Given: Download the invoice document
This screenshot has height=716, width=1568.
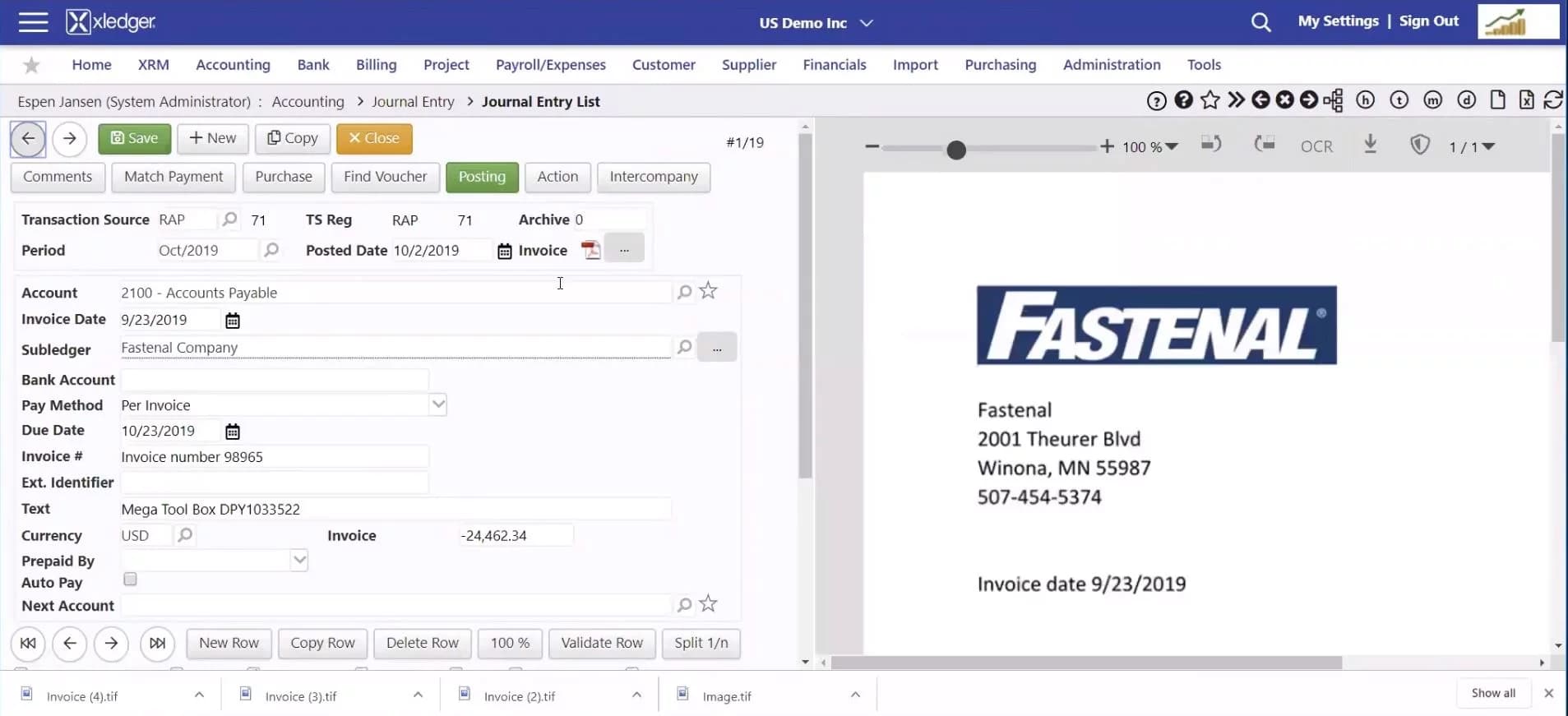Looking at the screenshot, I should [x=1370, y=145].
